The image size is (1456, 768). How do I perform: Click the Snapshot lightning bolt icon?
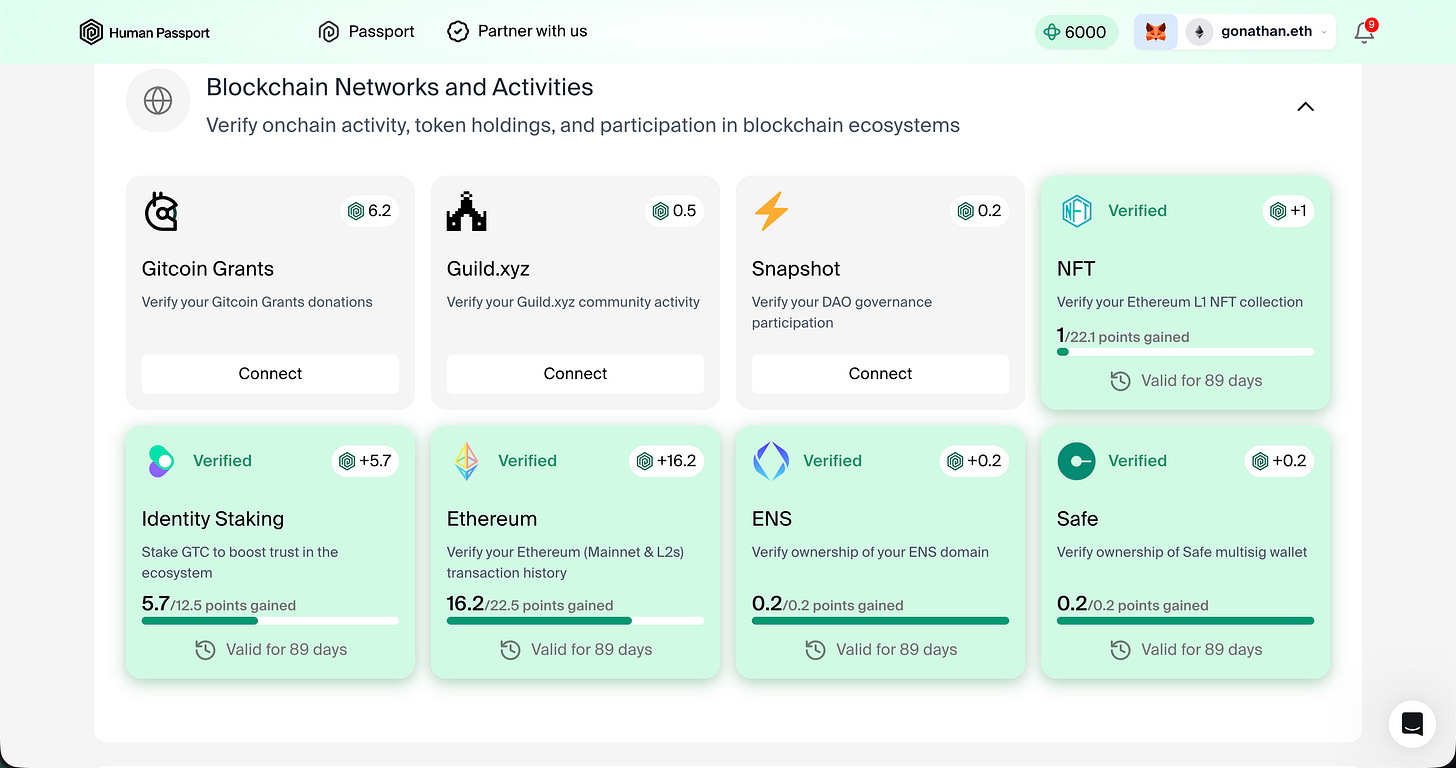click(771, 211)
